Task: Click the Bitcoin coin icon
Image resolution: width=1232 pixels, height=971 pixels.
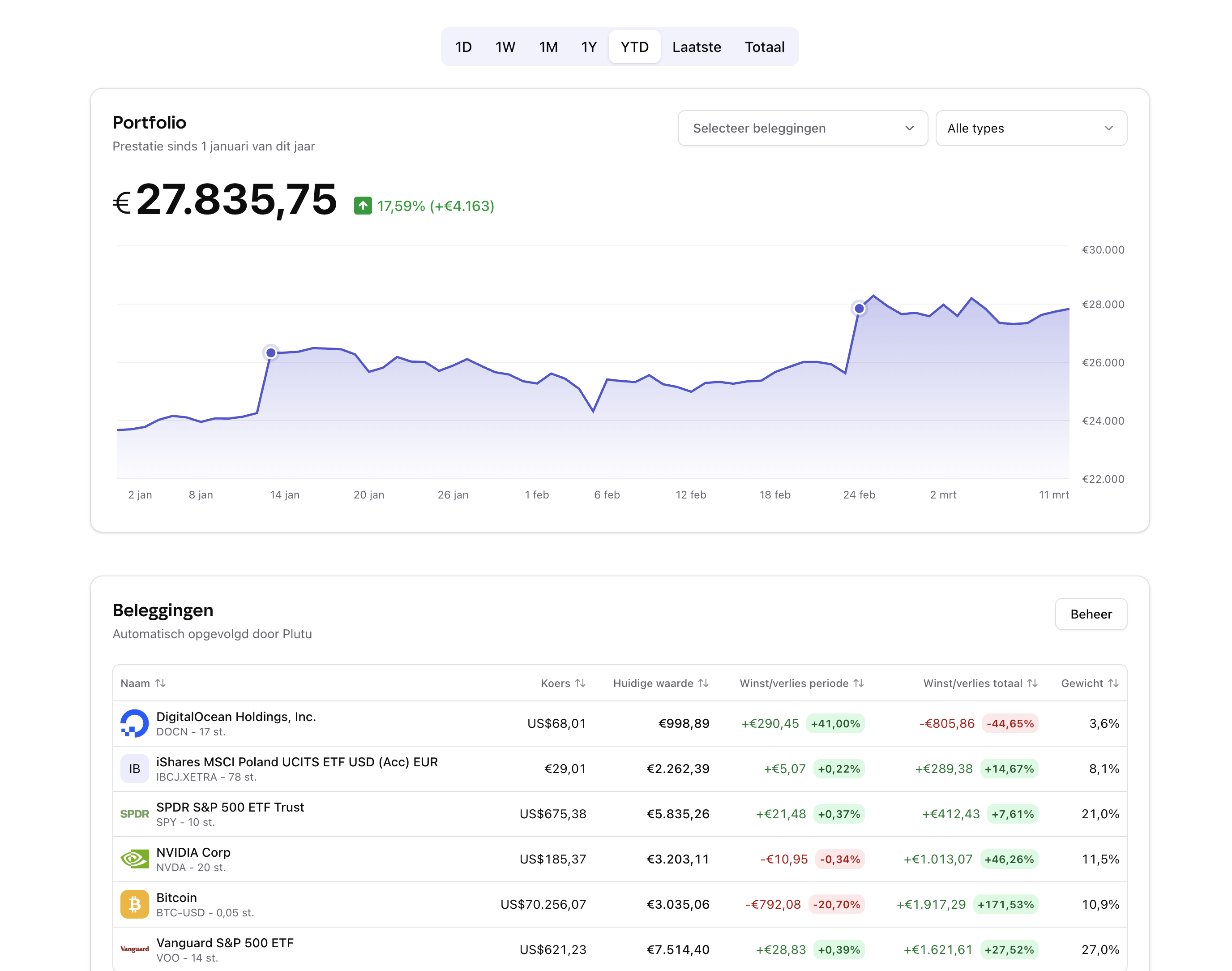Action: (x=134, y=904)
